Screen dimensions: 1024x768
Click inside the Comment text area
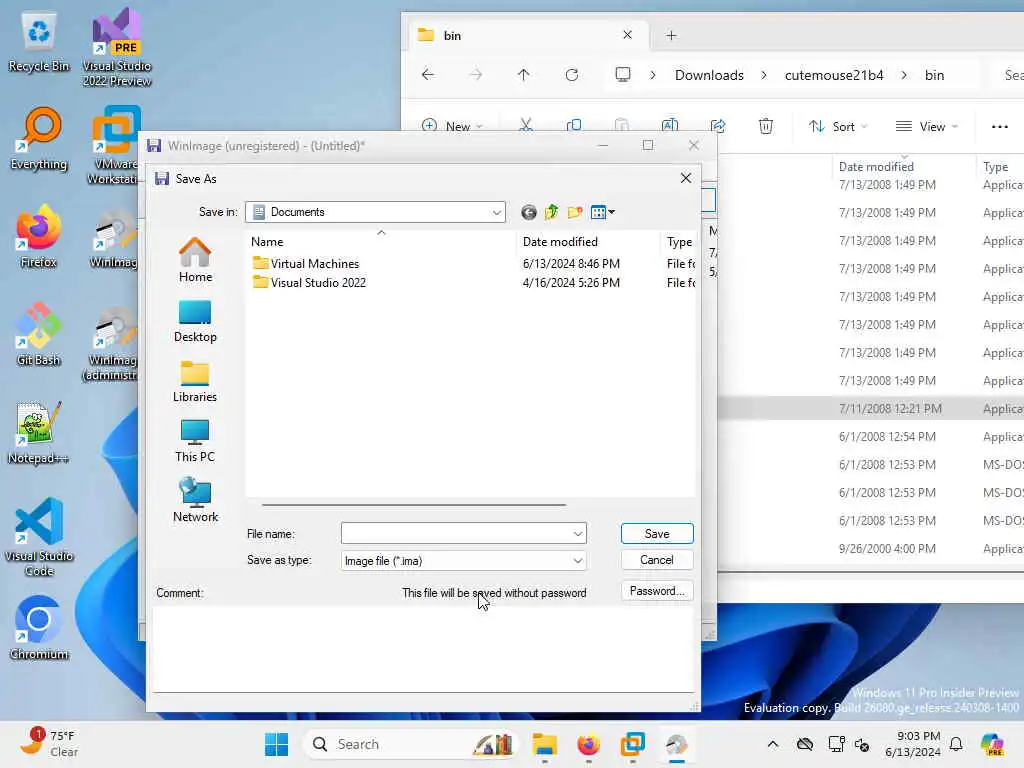pyautogui.click(x=423, y=649)
